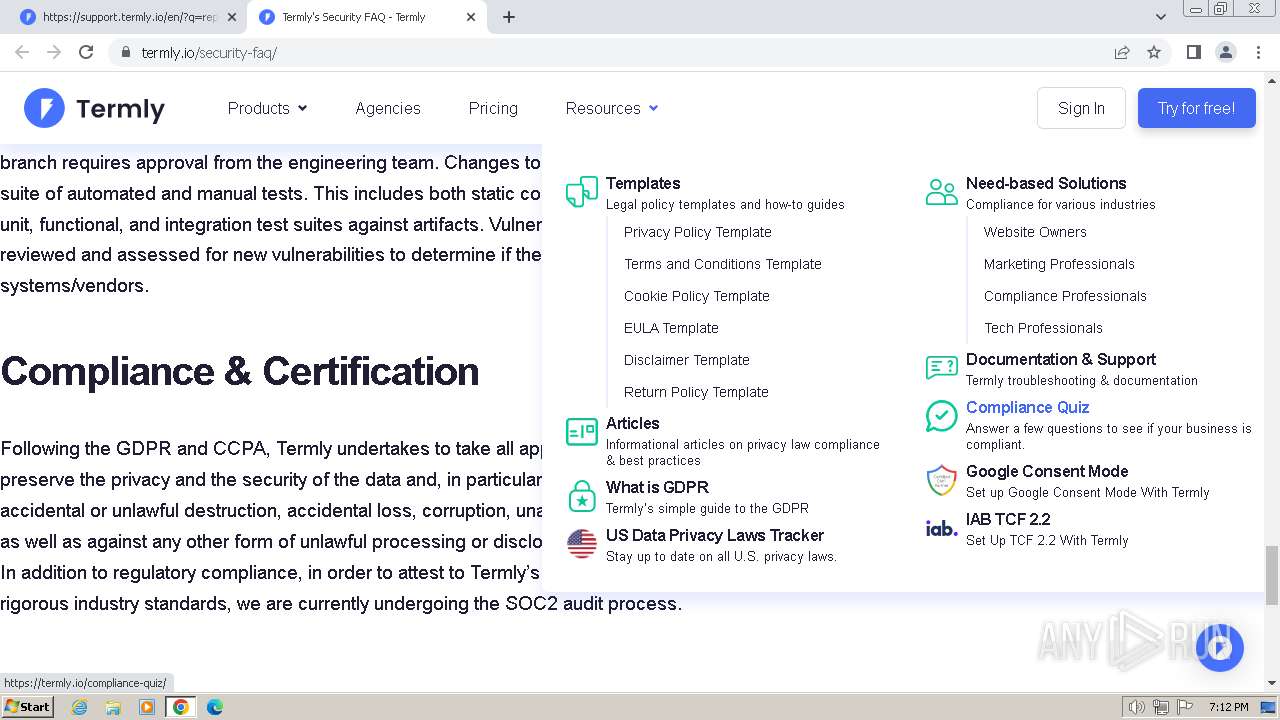Open the tab search chevron in Chrome
Screen dimensions: 1280x720
[1161, 17]
